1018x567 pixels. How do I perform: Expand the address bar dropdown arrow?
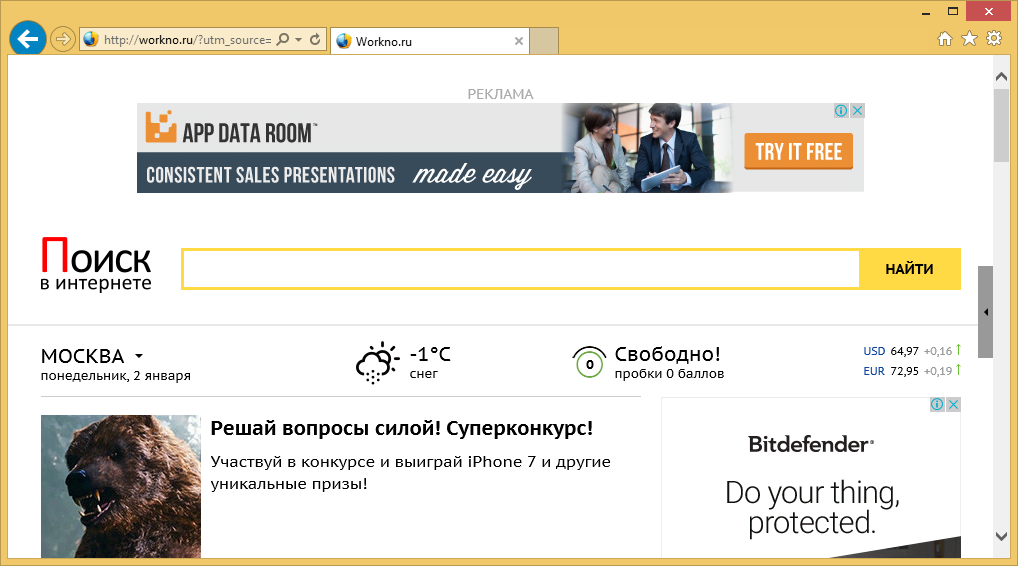tap(298, 40)
